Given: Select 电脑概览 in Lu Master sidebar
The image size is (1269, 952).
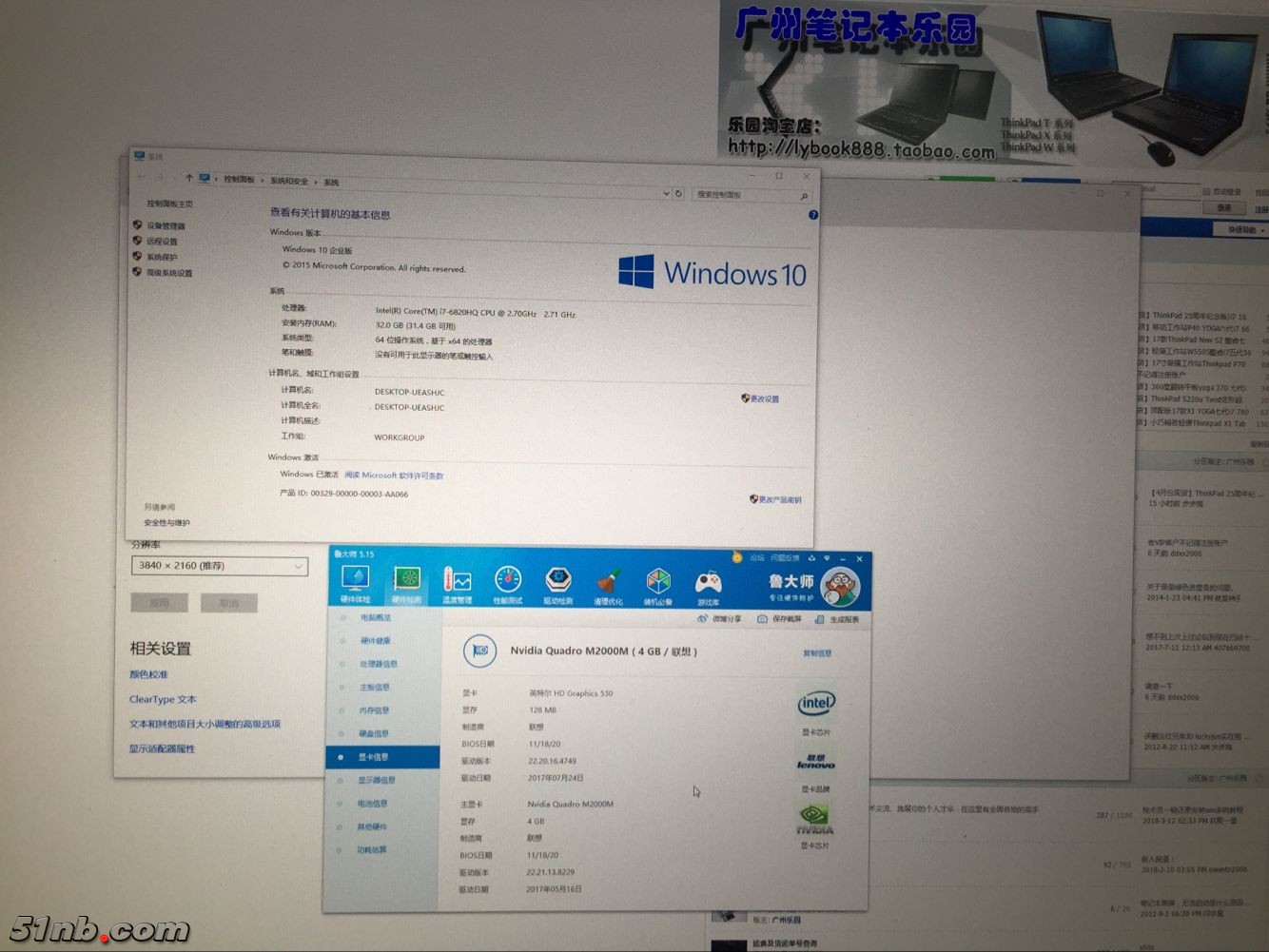Looking at the screenshot, I should (x=376, y=617).
